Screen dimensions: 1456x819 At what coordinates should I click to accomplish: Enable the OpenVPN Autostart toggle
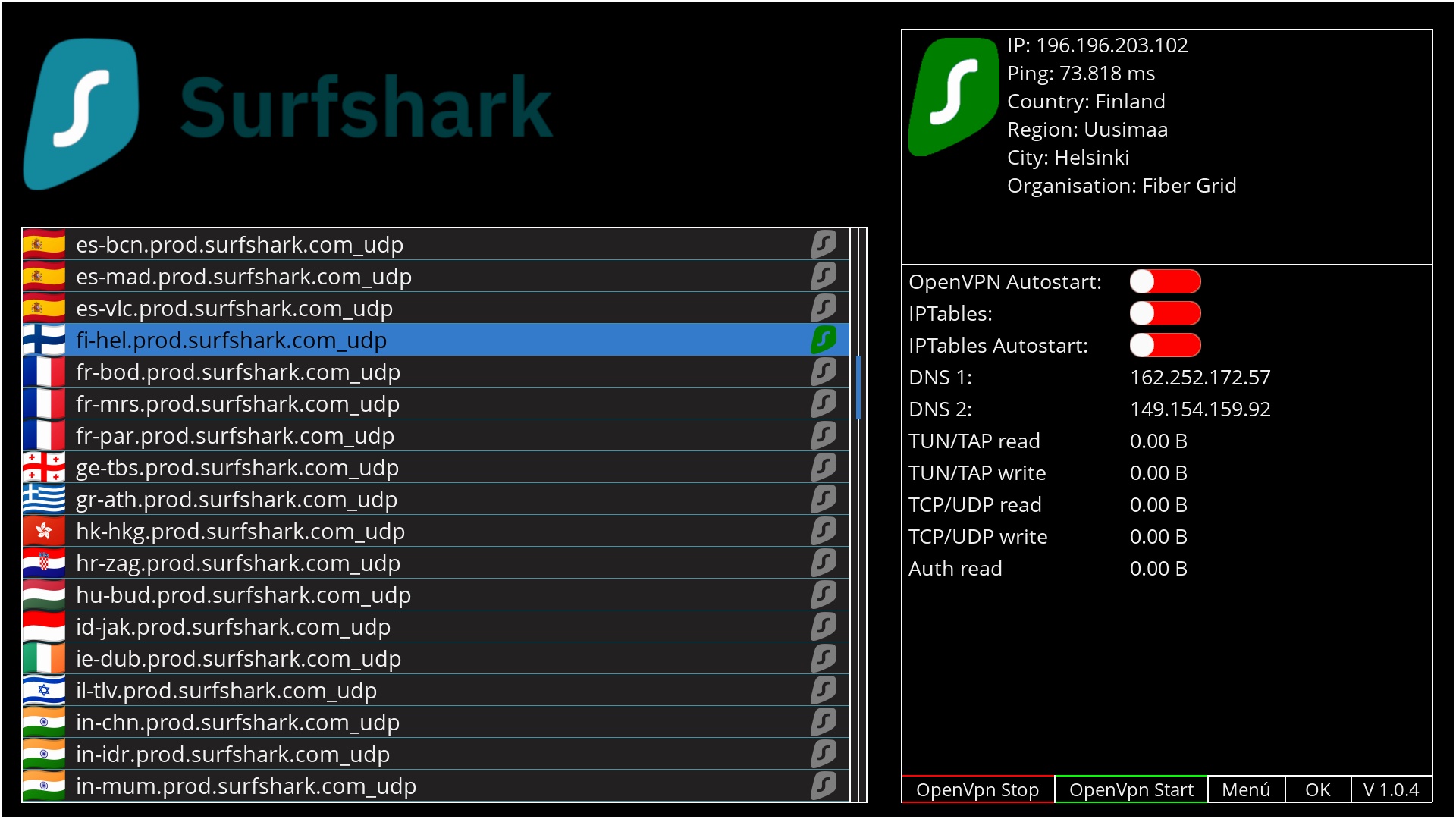click(x=1165, y=281)
